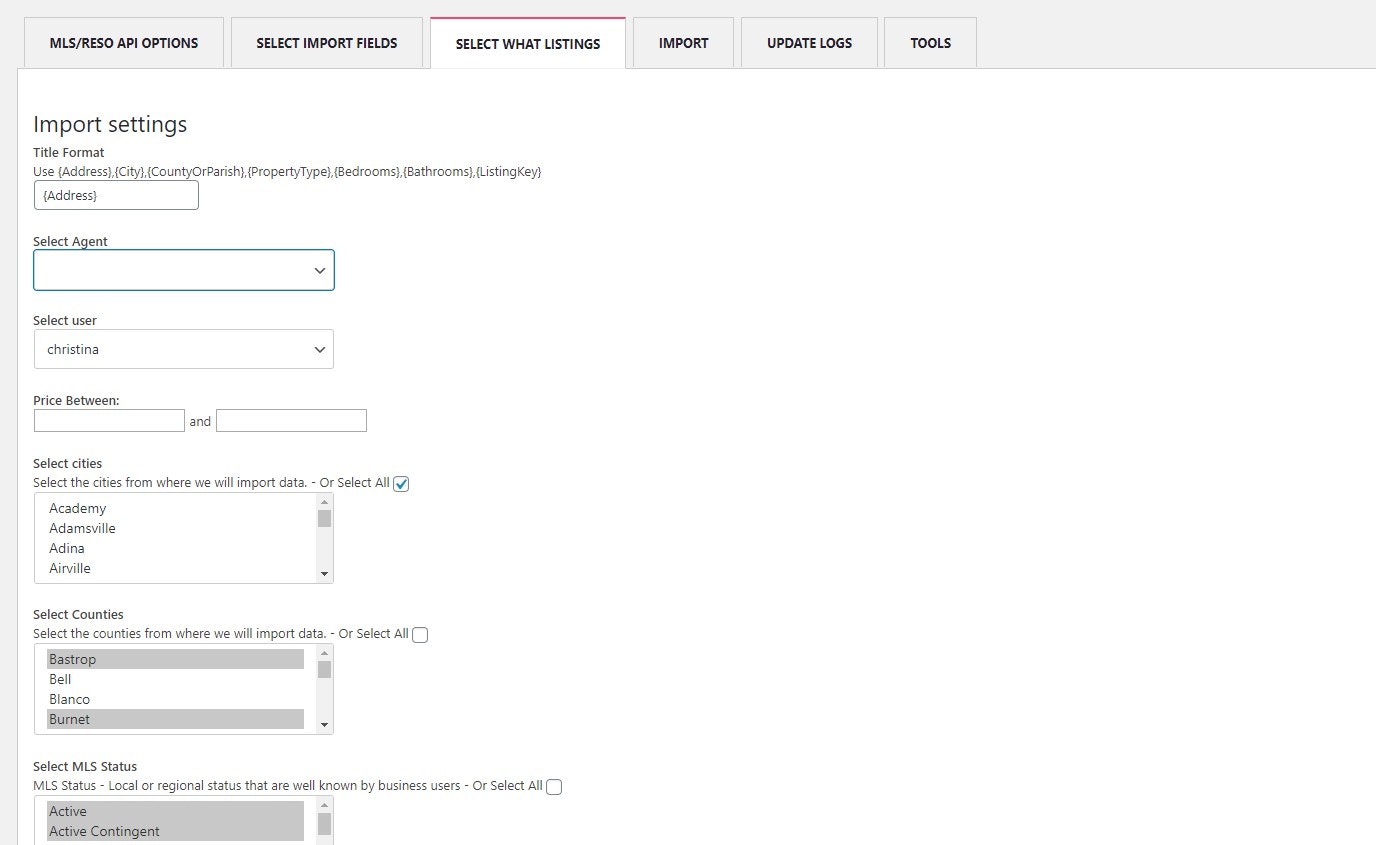Click the MLS Status list scrollbar thumb
Viewport: 1376px width, 845px height.
click(324, 824)
